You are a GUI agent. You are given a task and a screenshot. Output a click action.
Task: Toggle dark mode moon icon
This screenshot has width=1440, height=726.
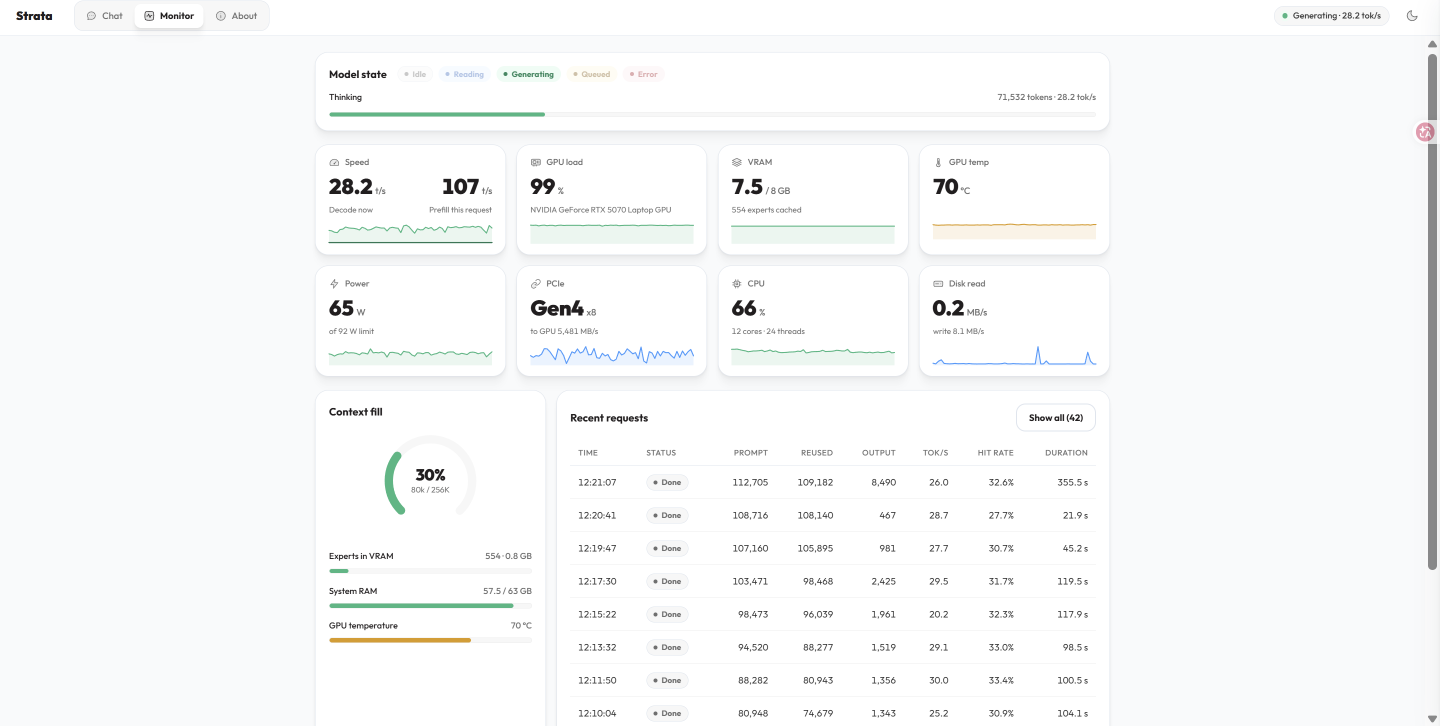coord(1412,16)
